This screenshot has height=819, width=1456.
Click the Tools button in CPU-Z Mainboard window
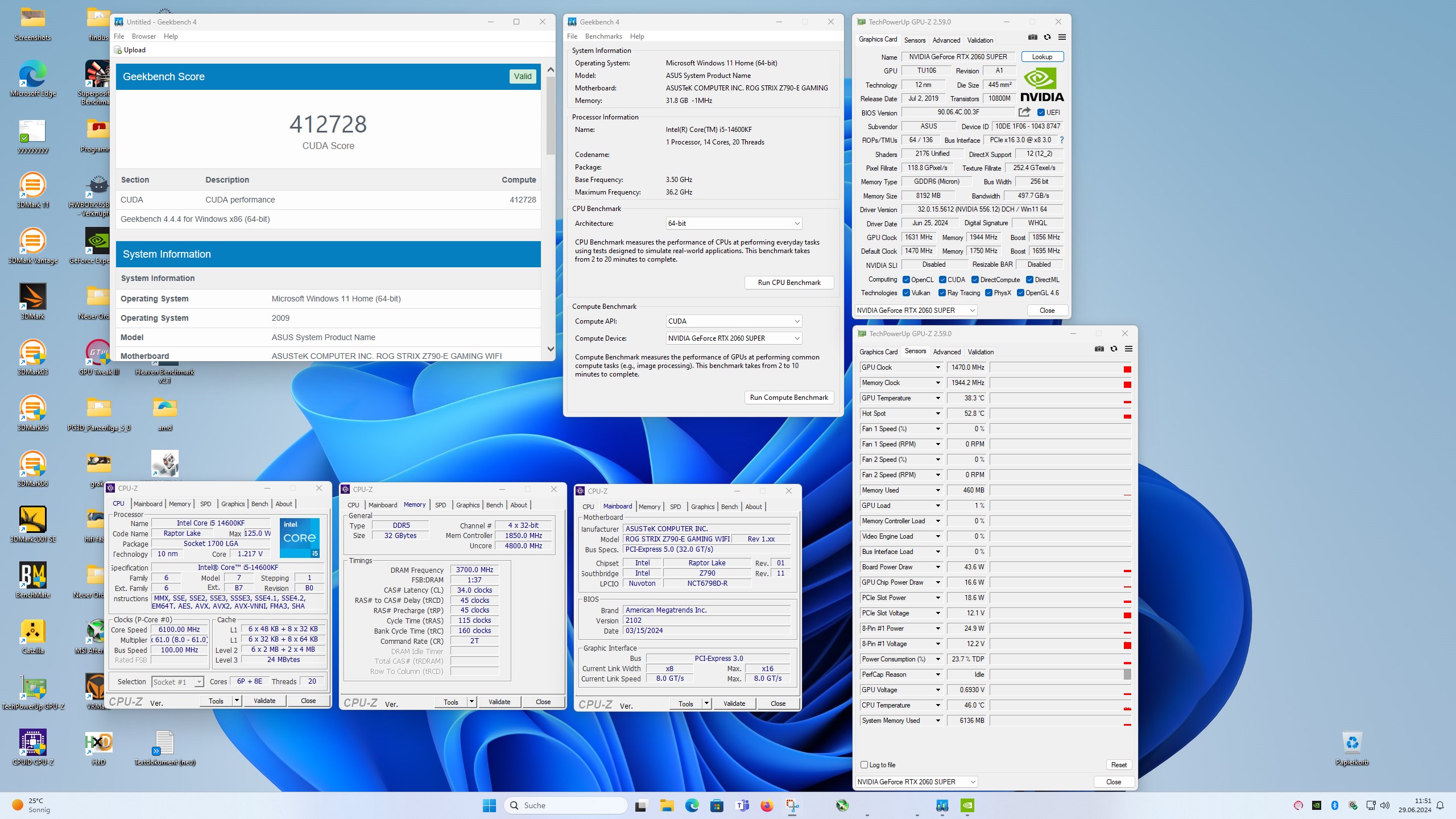point(686,704)
